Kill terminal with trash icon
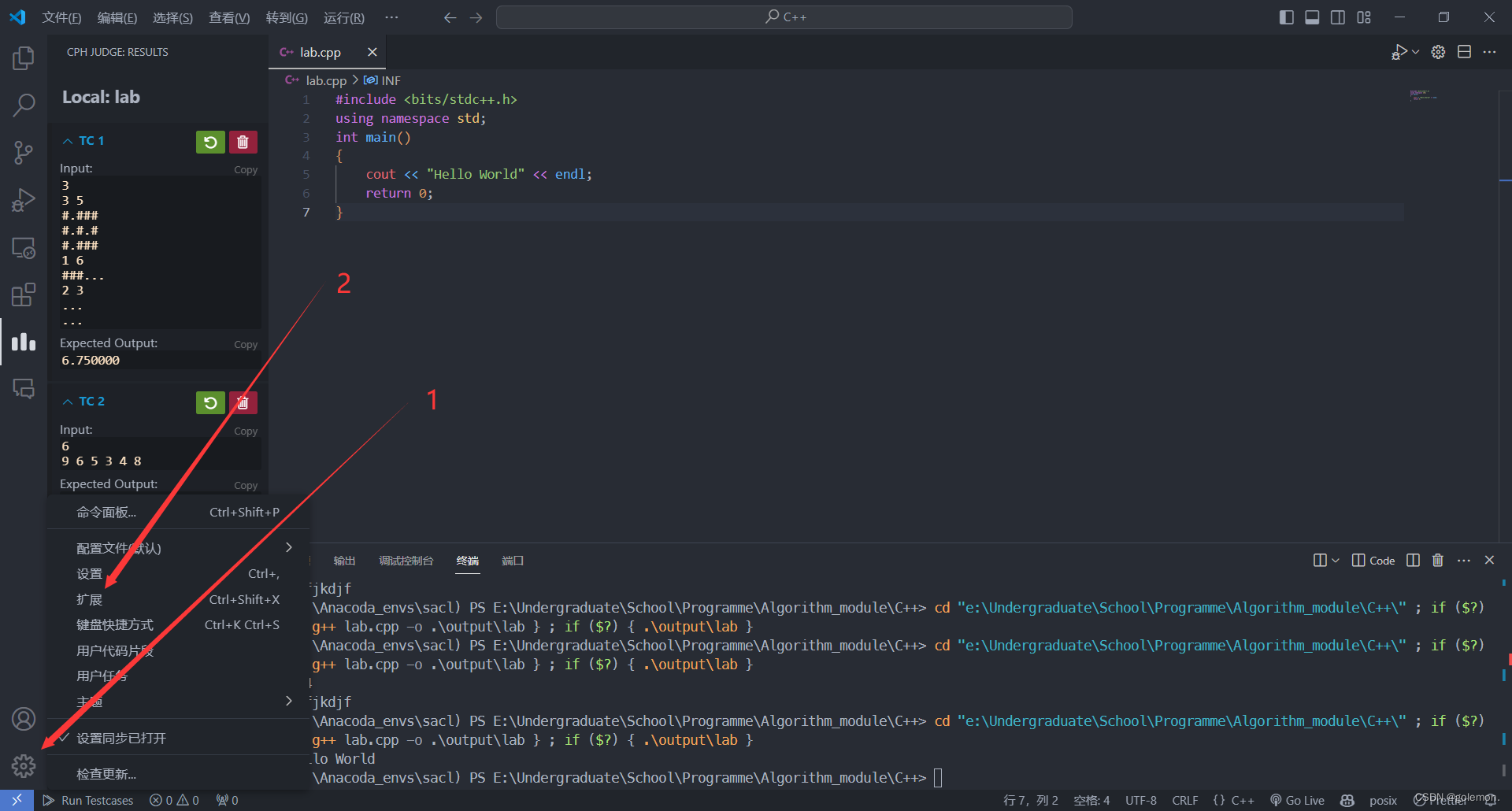The width and height of the screenshot is (1512, 811). pyautogui.click(x=1438, y=560)
